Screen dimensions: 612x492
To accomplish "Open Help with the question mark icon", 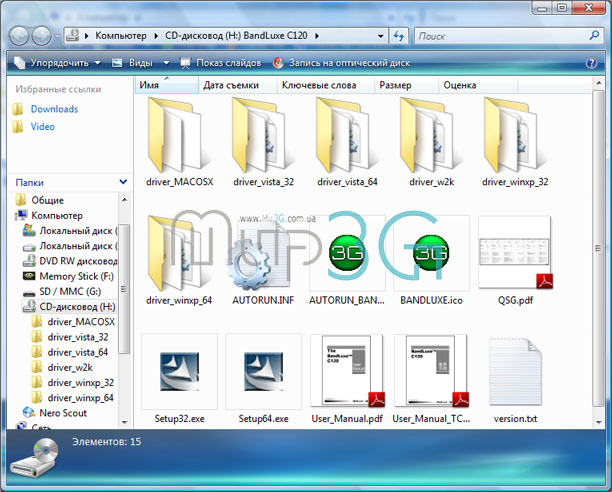I will (x=591, y=63).
